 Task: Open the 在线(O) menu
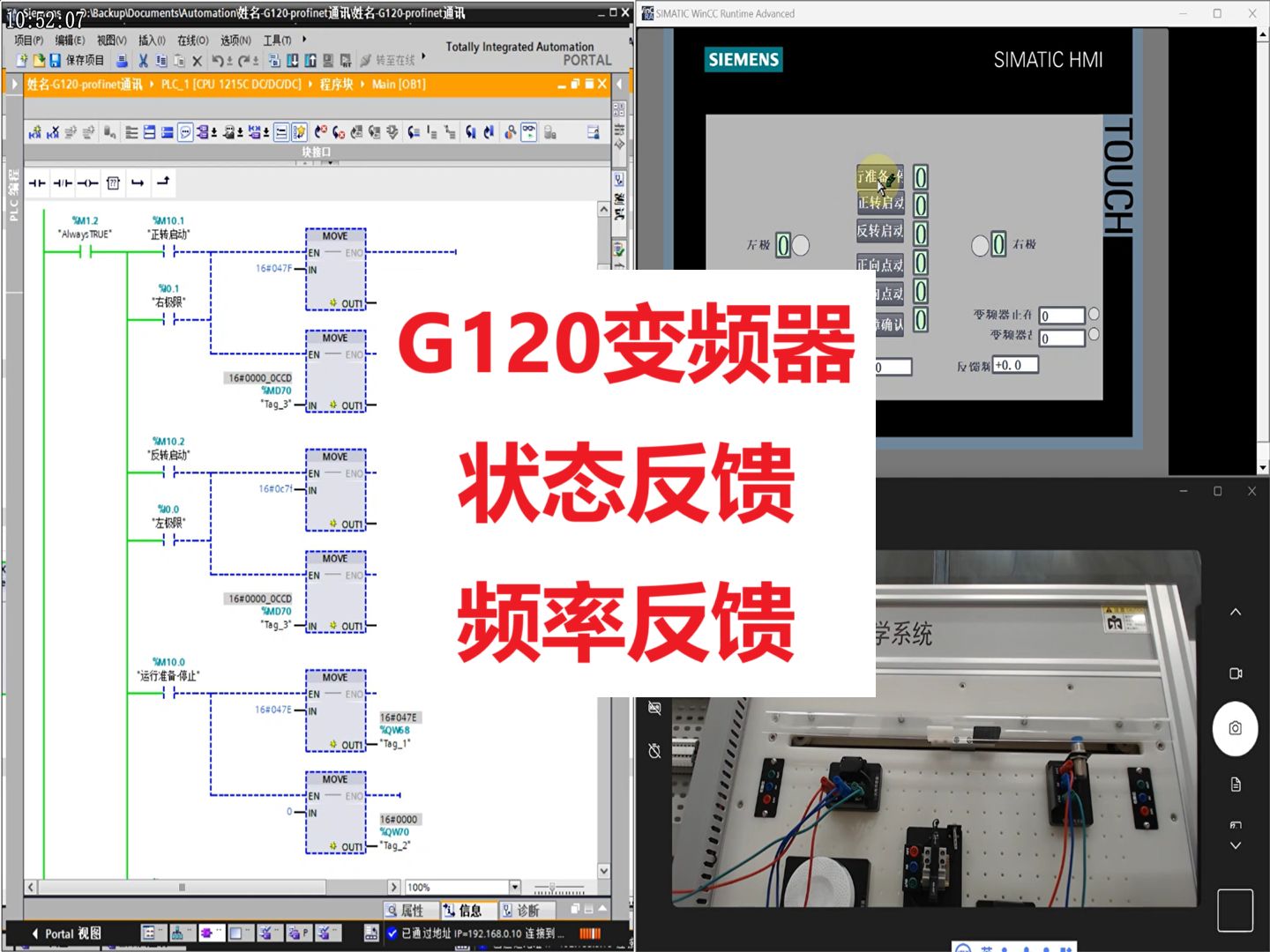click(x=192, y=41)
